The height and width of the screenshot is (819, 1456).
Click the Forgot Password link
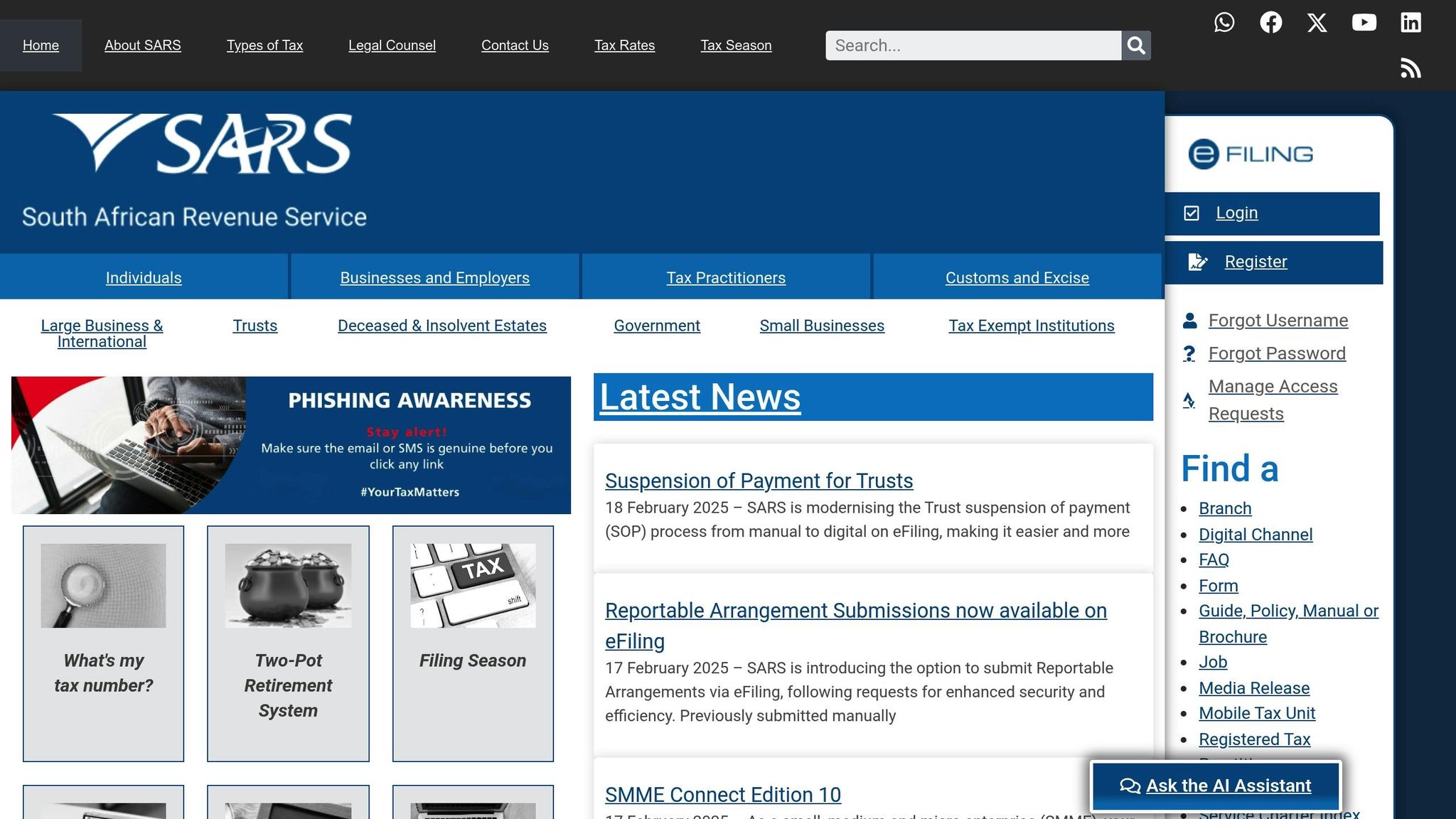click(x=1277, y=353)
